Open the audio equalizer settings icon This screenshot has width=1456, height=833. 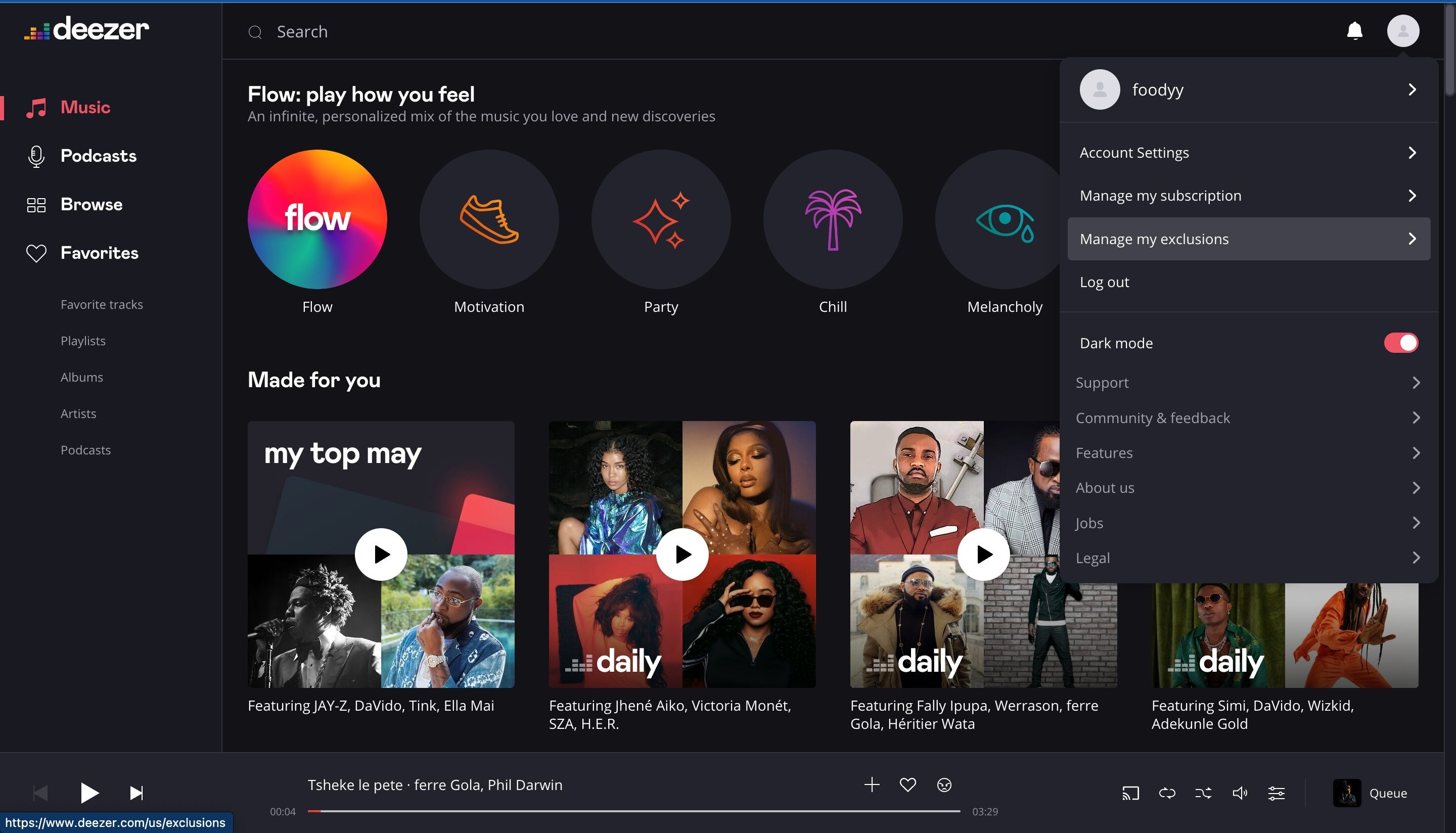click(x=1277, y=793)
